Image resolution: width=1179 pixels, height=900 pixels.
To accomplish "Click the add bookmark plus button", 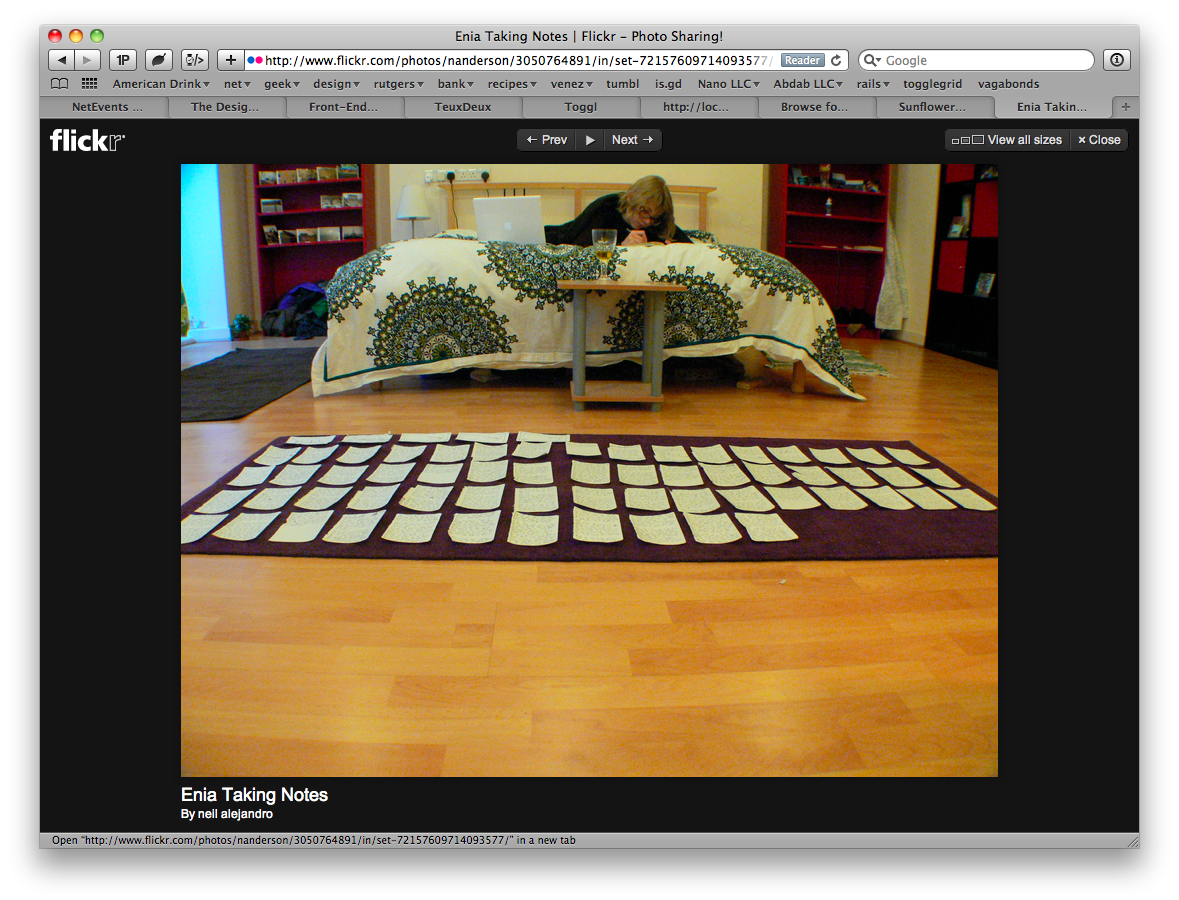I will 231,60.
